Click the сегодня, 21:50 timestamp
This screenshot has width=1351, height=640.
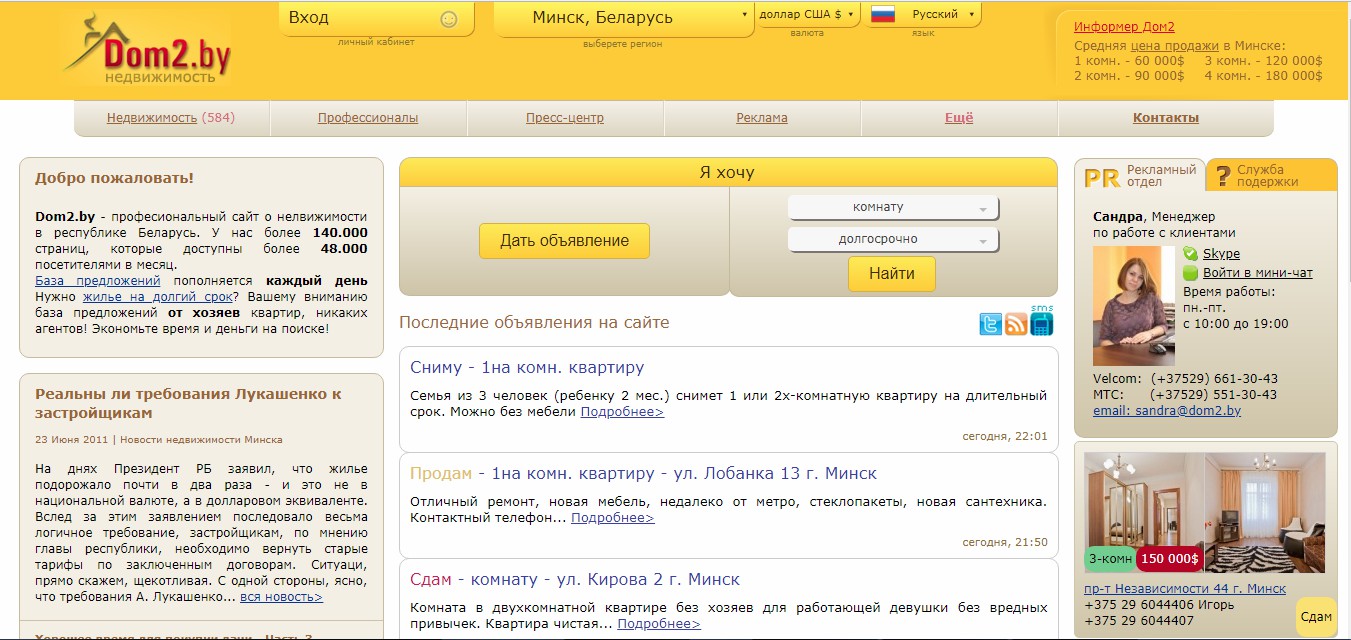pyautogui.click(x=1005, y=542)
